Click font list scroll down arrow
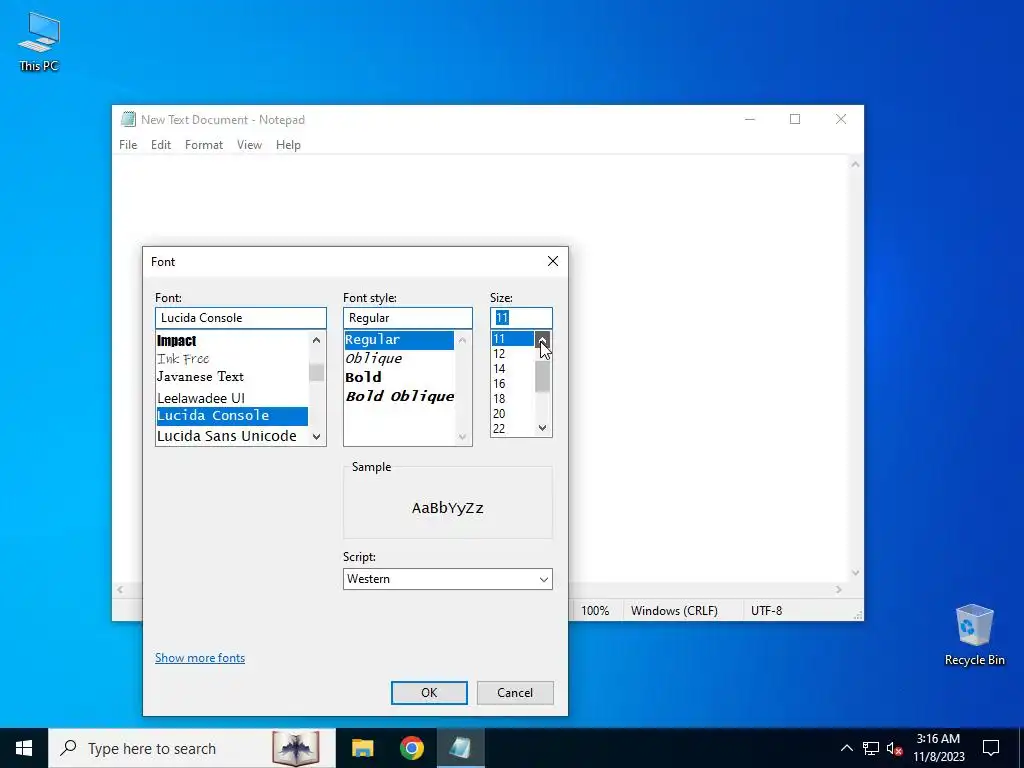 (317, 437)
